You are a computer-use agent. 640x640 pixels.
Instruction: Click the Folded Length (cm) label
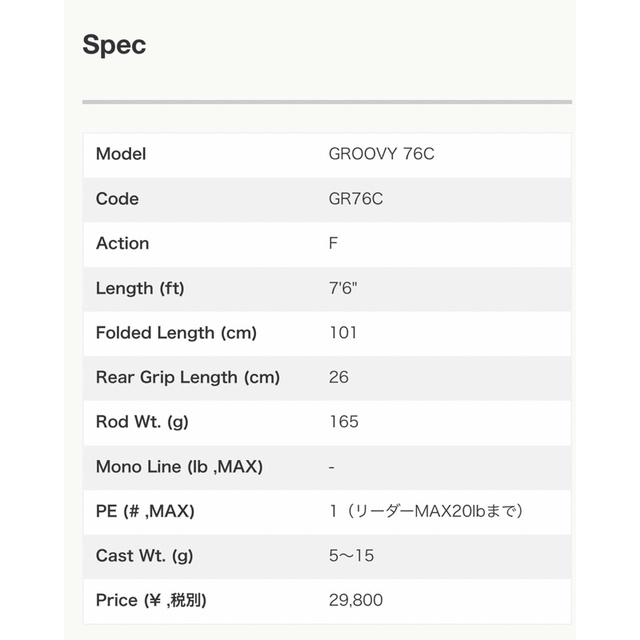pyautogui.click(x=176, y=333)
